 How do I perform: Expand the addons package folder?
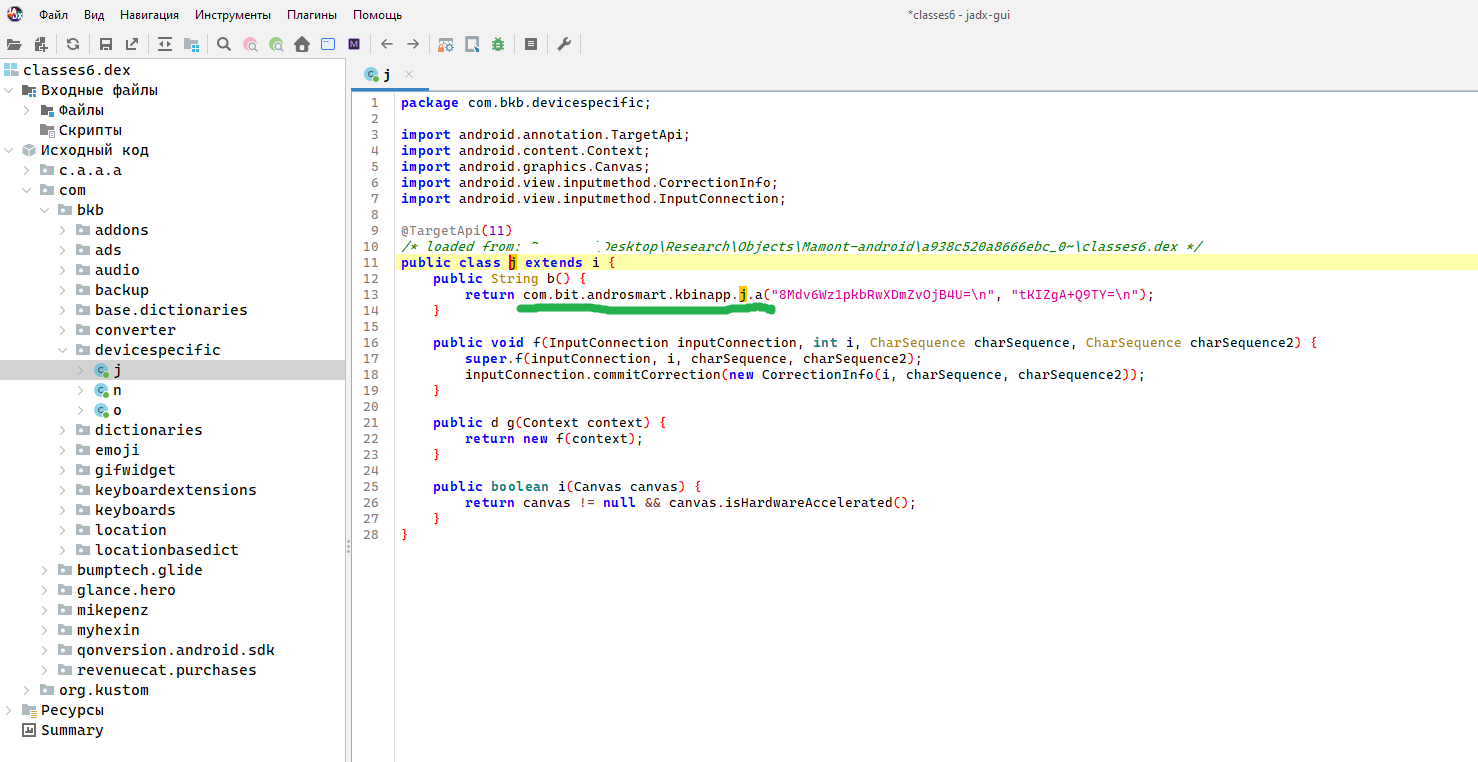(x=64, y=230)
